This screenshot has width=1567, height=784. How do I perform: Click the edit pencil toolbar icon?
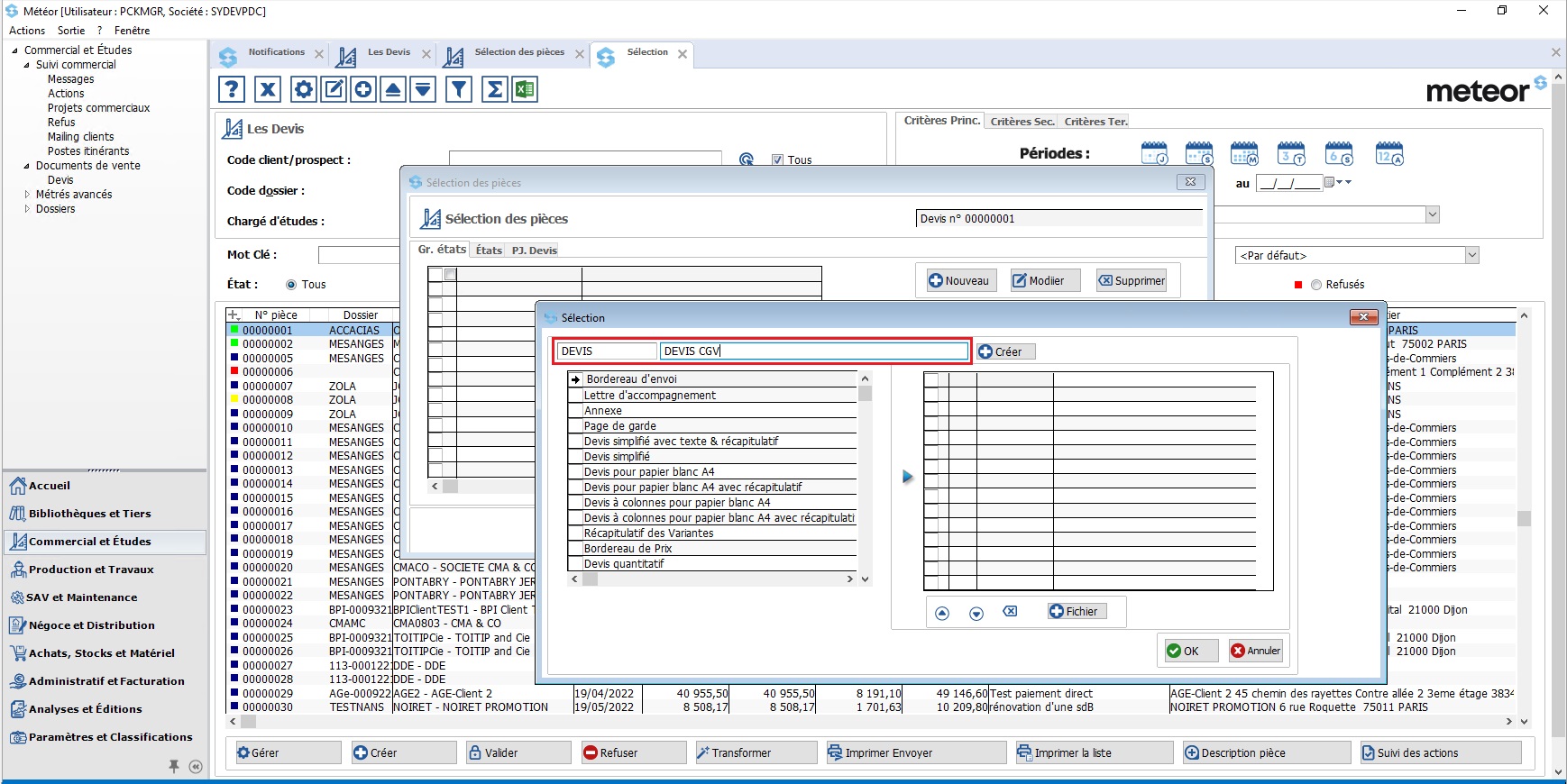pyautogui.click(x=334, y=89)
